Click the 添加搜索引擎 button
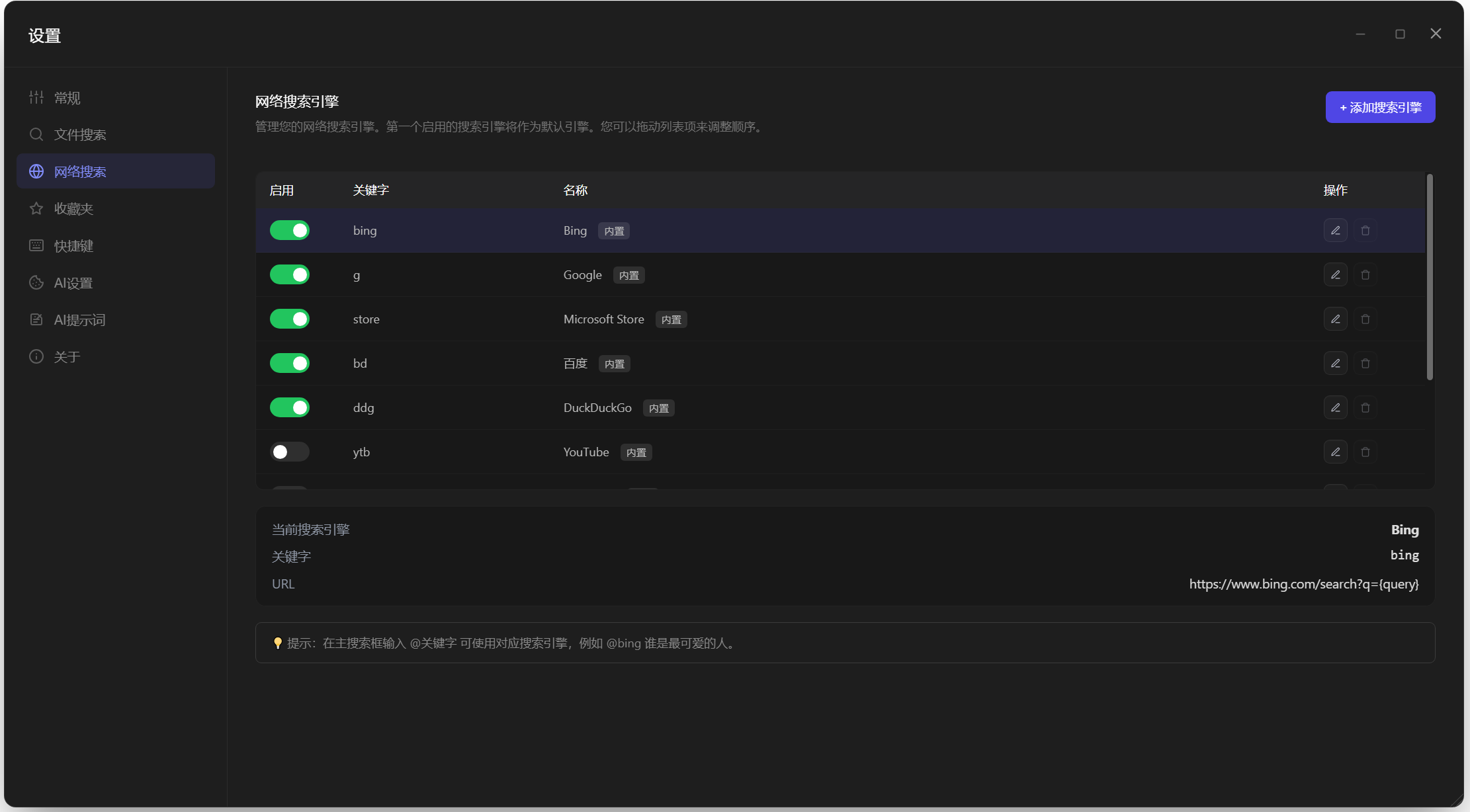The width and height of the screenshot is (1470, 812). pyautogui.click(x=1380, y=107)
